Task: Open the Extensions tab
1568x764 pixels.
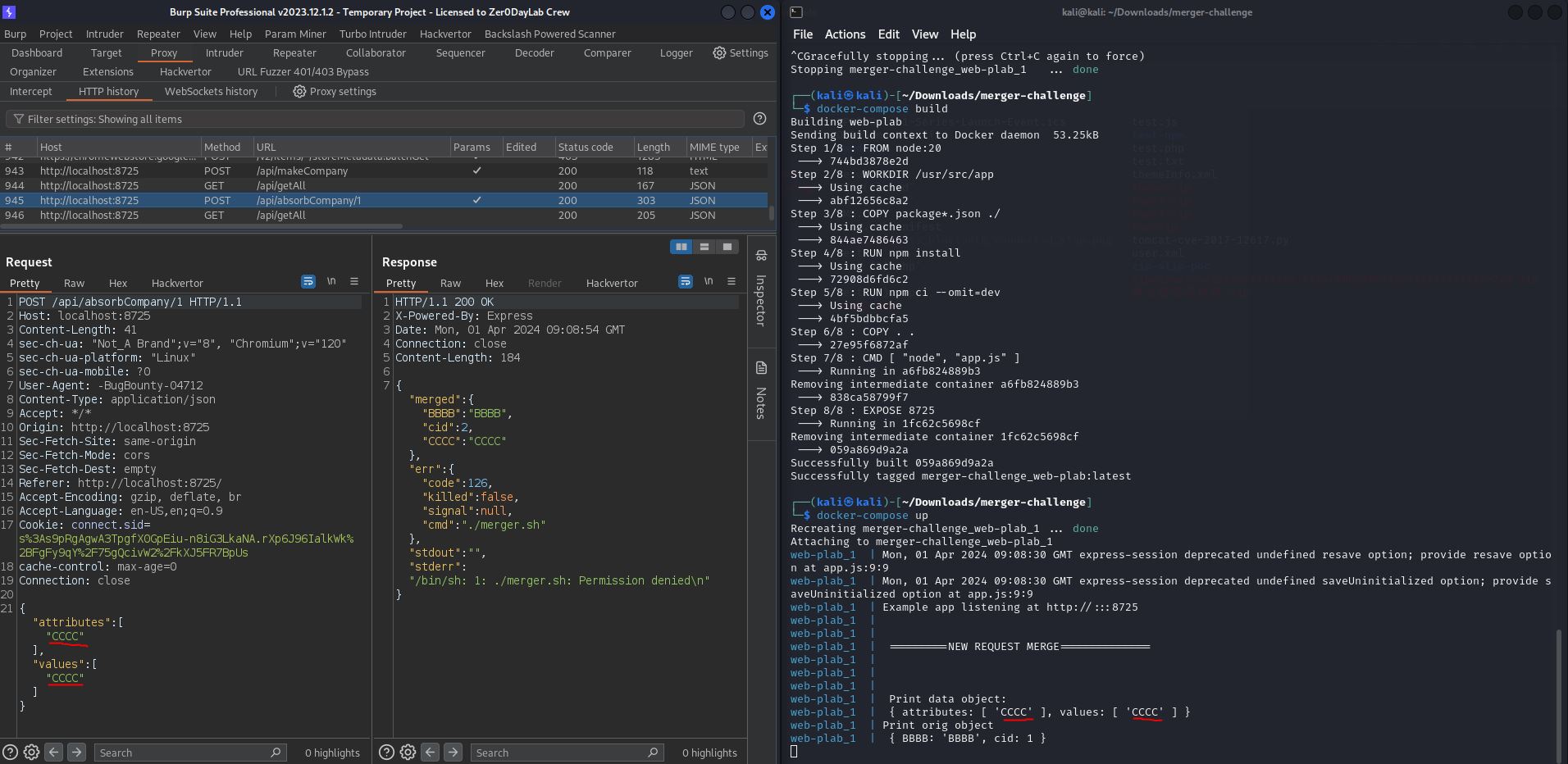Action: [x=108, y=71]
